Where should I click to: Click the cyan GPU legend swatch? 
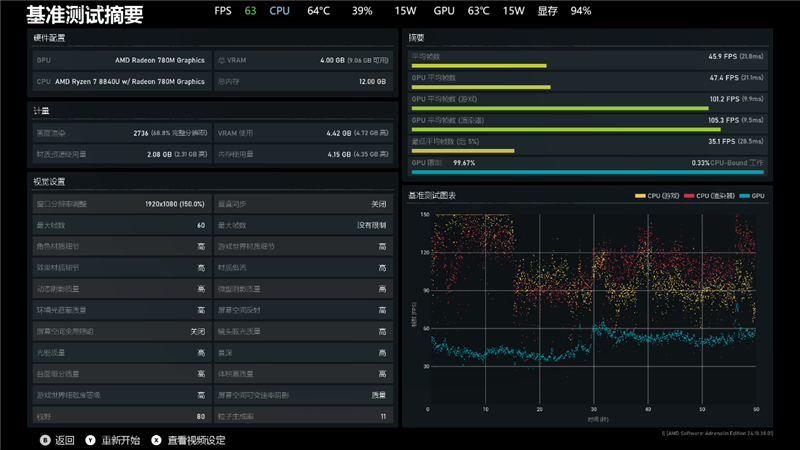click(x=744, y=196)
